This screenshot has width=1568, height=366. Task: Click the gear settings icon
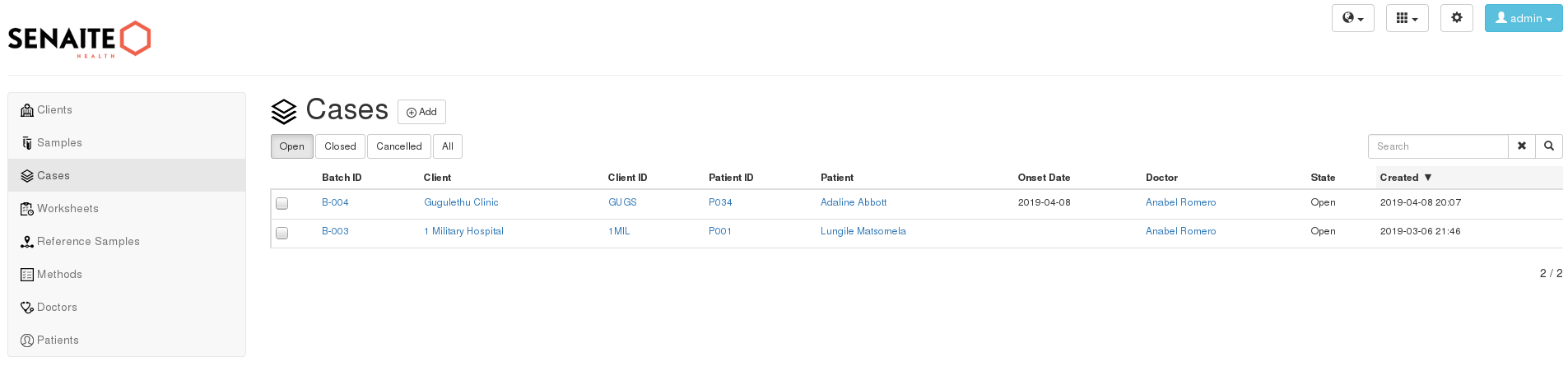pos(1456,18)
